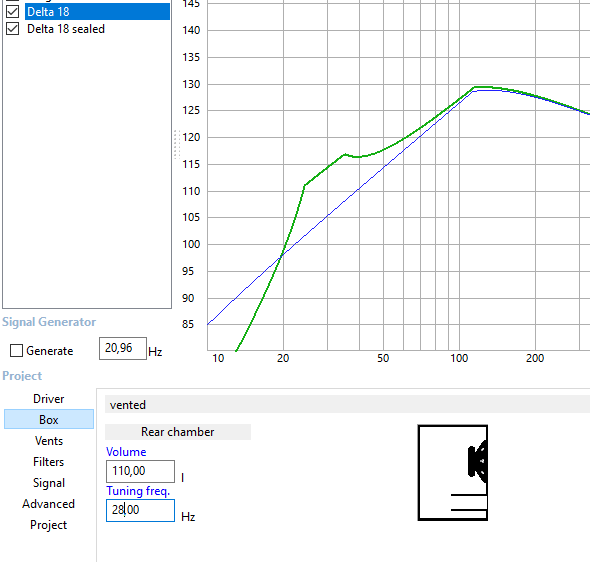Open the Driver project tab
Image resolution: width=590 pixels, height=562 pixels.
click(49, 399)
